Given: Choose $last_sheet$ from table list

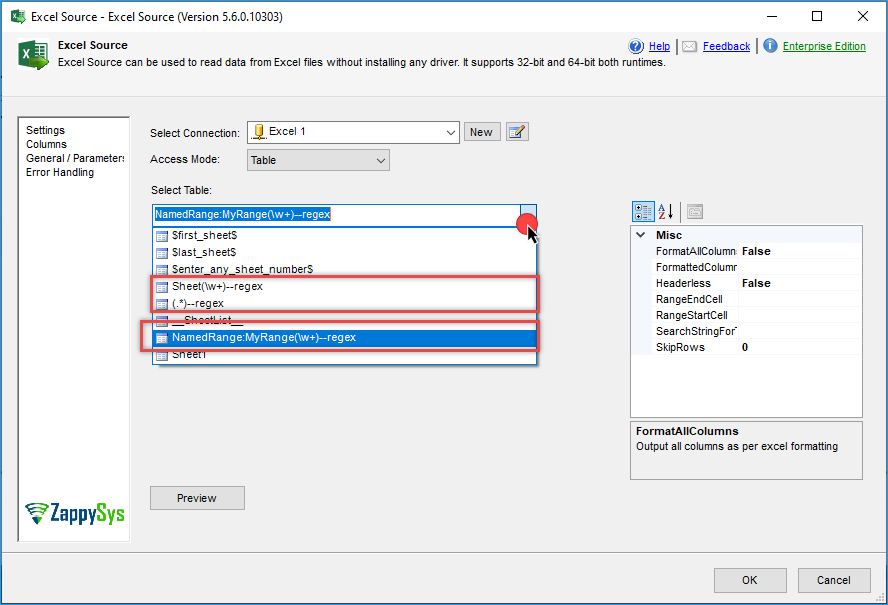Looking at the screenshot, I should (344, 253).
